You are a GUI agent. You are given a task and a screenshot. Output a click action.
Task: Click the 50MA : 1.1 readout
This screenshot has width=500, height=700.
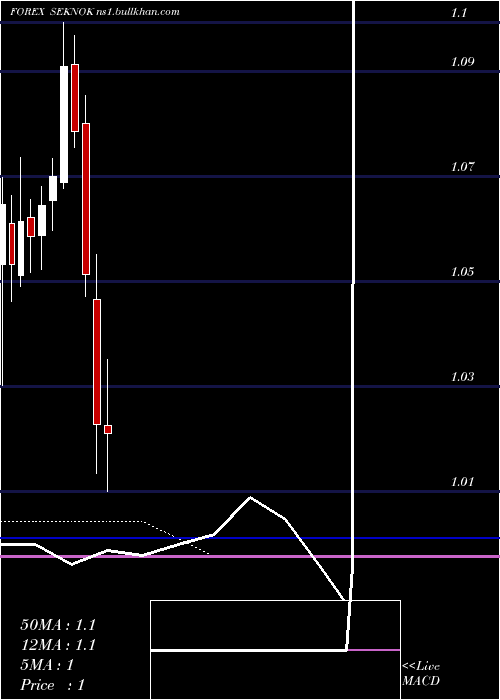pos(58,625)
